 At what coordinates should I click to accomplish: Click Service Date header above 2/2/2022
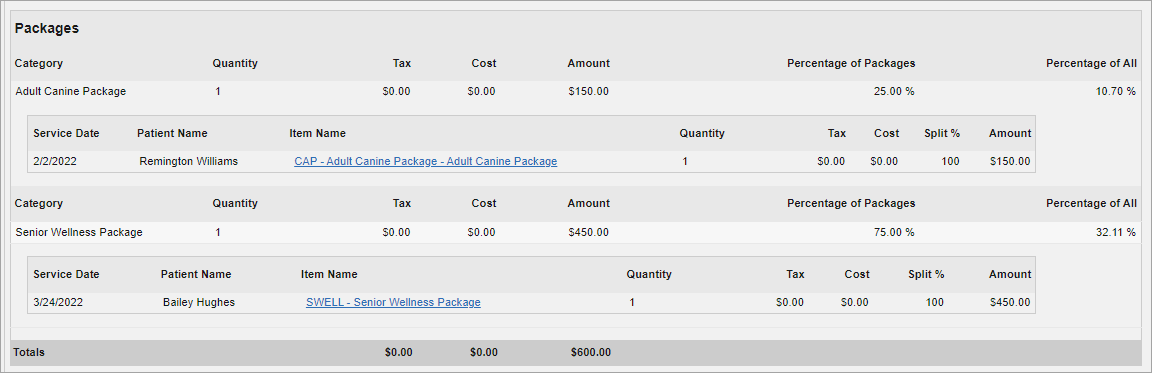click(66, 134)
